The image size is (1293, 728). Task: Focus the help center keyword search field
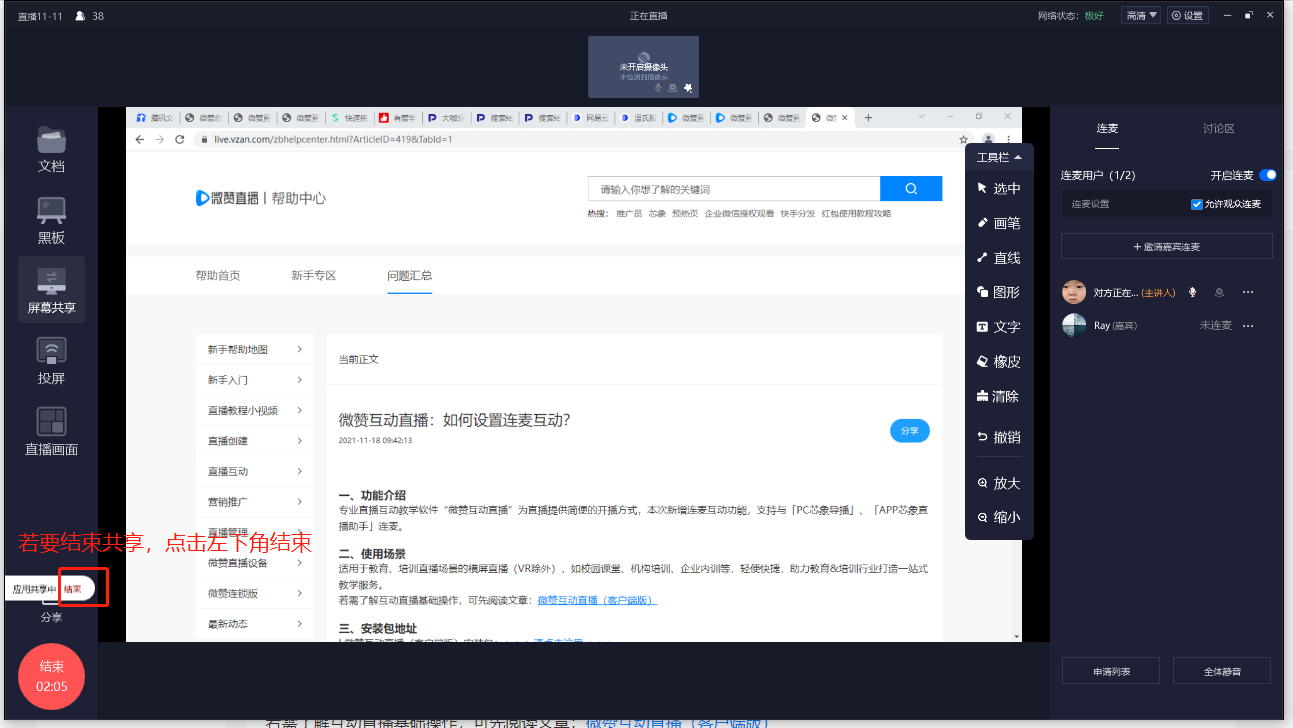pyautogui.click(x=734, y=188)
